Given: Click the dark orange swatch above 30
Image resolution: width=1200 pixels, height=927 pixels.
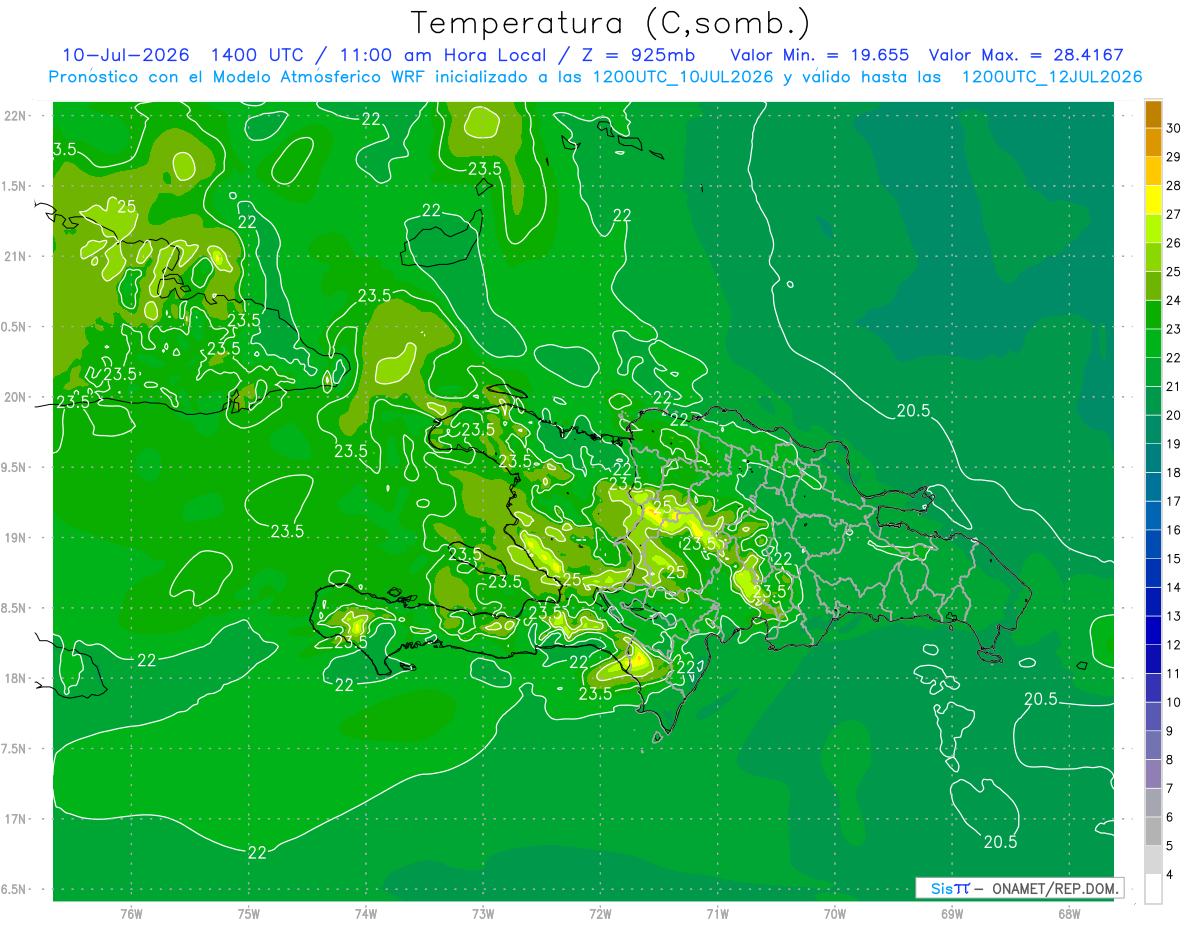Looking at the screenshot, I should point(1153,114).
